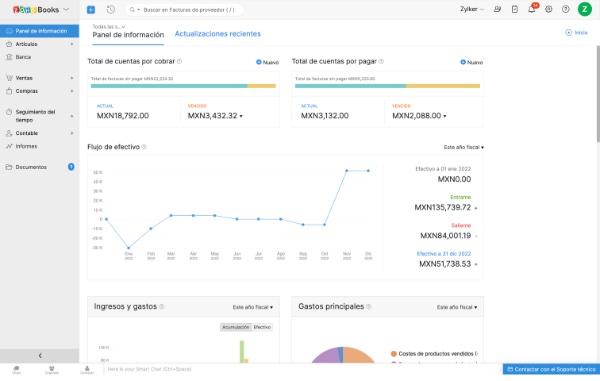Image resolution: width=600 pixels, height=381 pixels.
Task: Click the cuentas por pagar progress bar
Action: (387, 86)
